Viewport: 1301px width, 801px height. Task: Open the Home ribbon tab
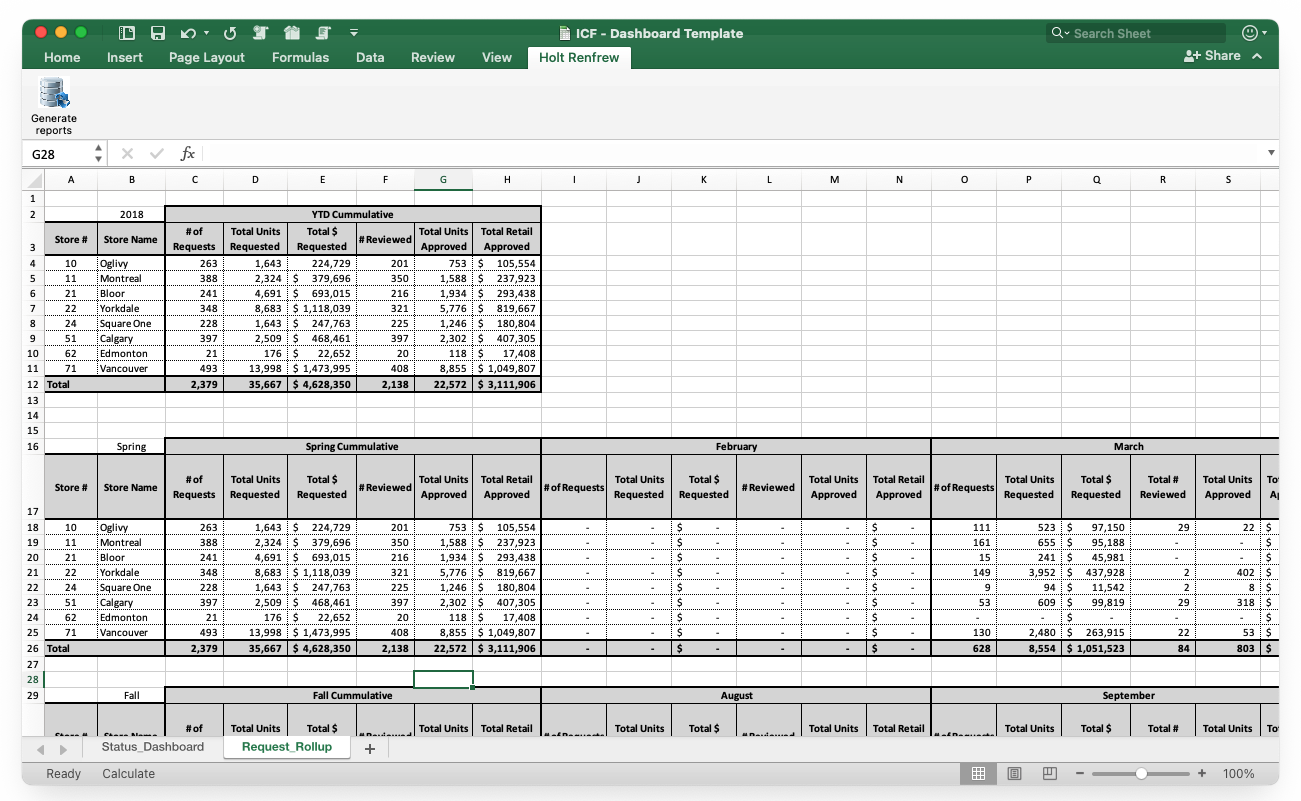coord(62,57)
